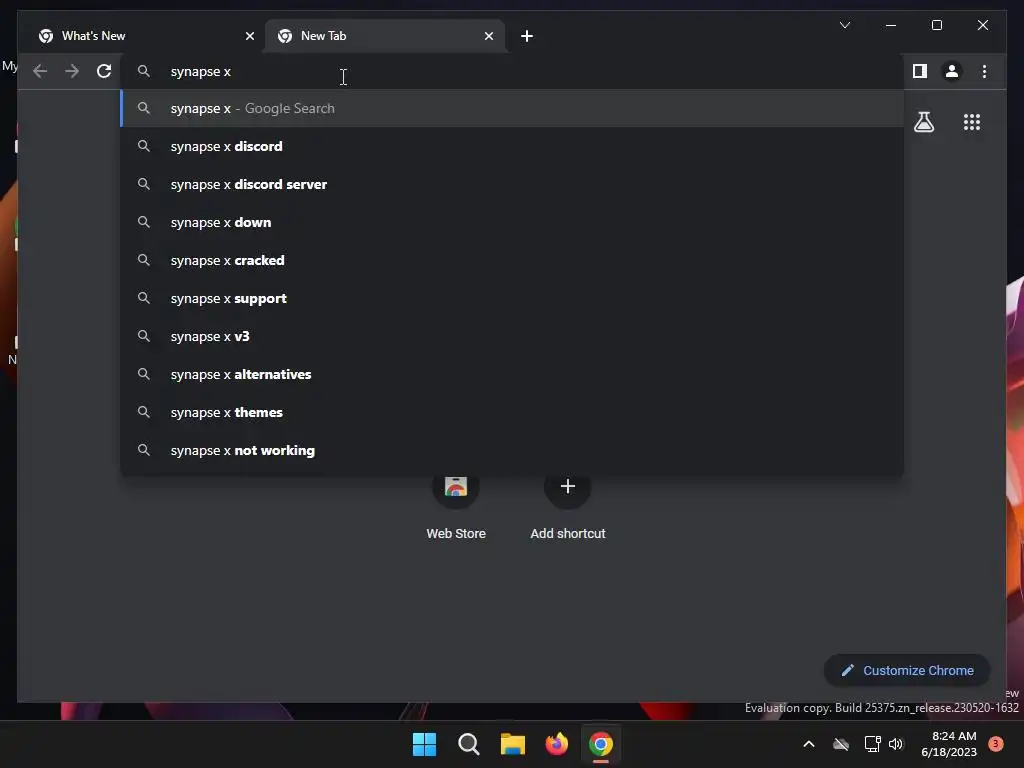Open the notification count badge
This screenshot has width=1024, height=768.
click(x=995, y=744)
